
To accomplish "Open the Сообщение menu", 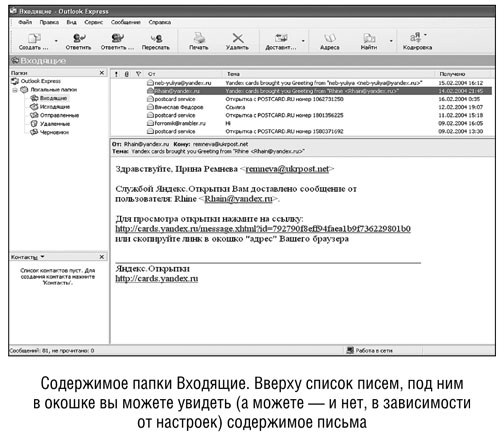I will coord(126,22).
